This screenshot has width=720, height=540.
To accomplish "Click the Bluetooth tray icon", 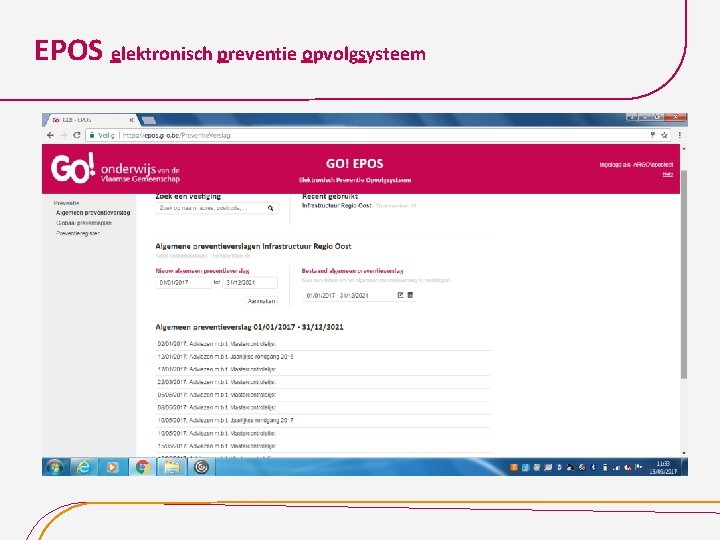I will click(x=594, y=467).
